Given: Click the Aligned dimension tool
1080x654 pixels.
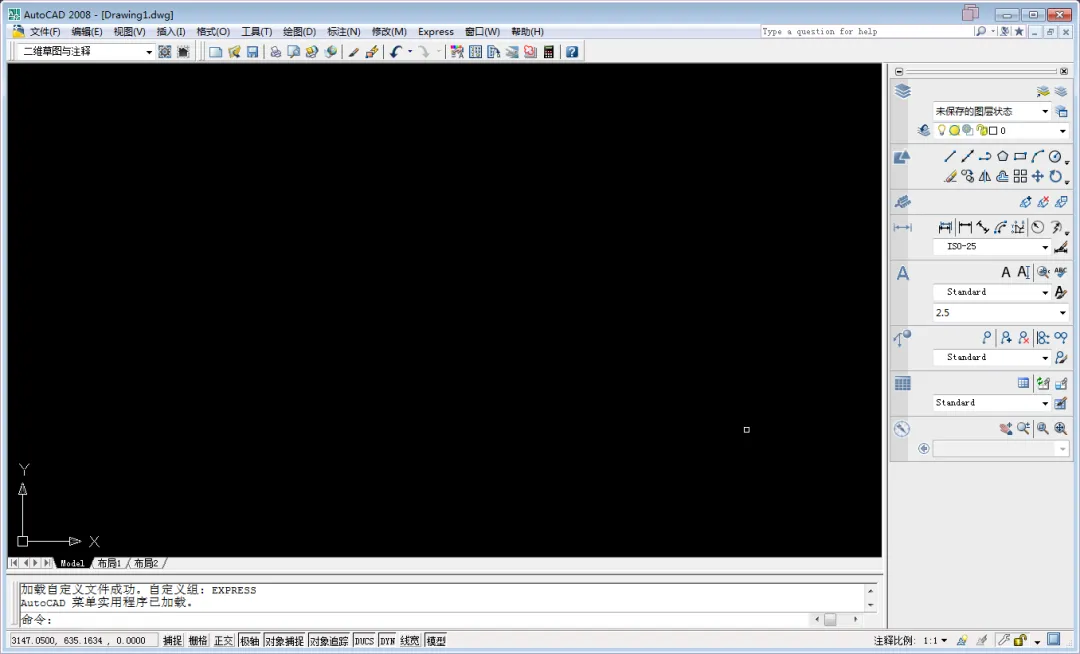Looking at the screenshot, I should coord(982,227).
